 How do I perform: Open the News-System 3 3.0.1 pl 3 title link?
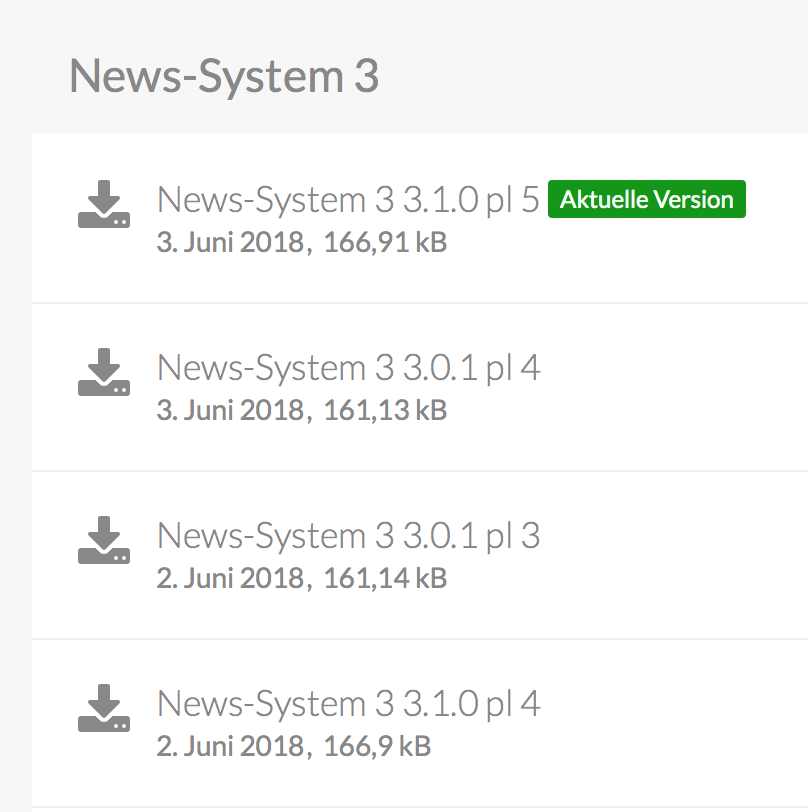click(x=348, y=536)
